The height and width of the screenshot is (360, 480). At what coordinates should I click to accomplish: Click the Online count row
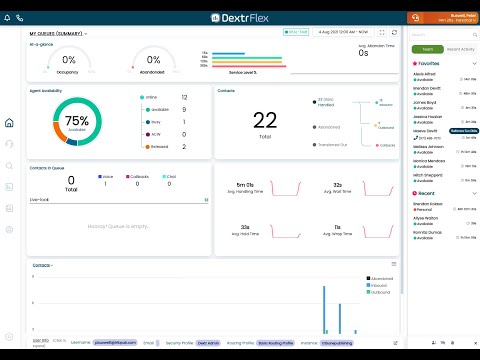(164, 97)
